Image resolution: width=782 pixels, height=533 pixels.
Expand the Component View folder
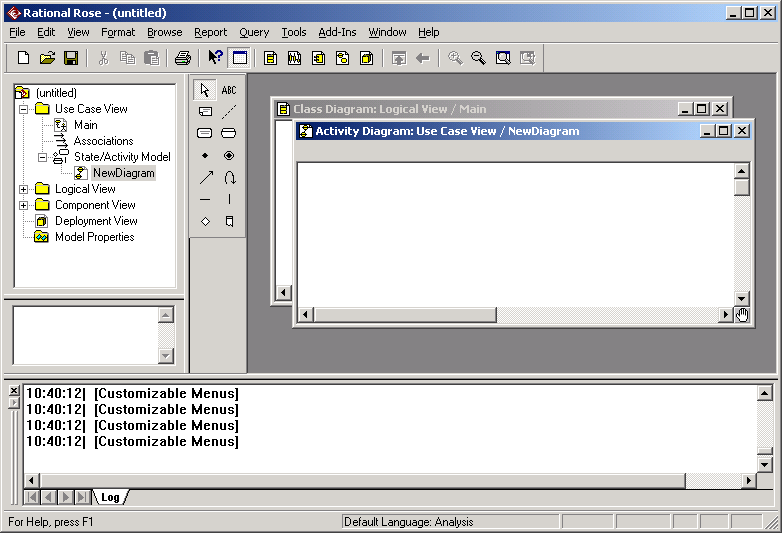tap(23, 205)
